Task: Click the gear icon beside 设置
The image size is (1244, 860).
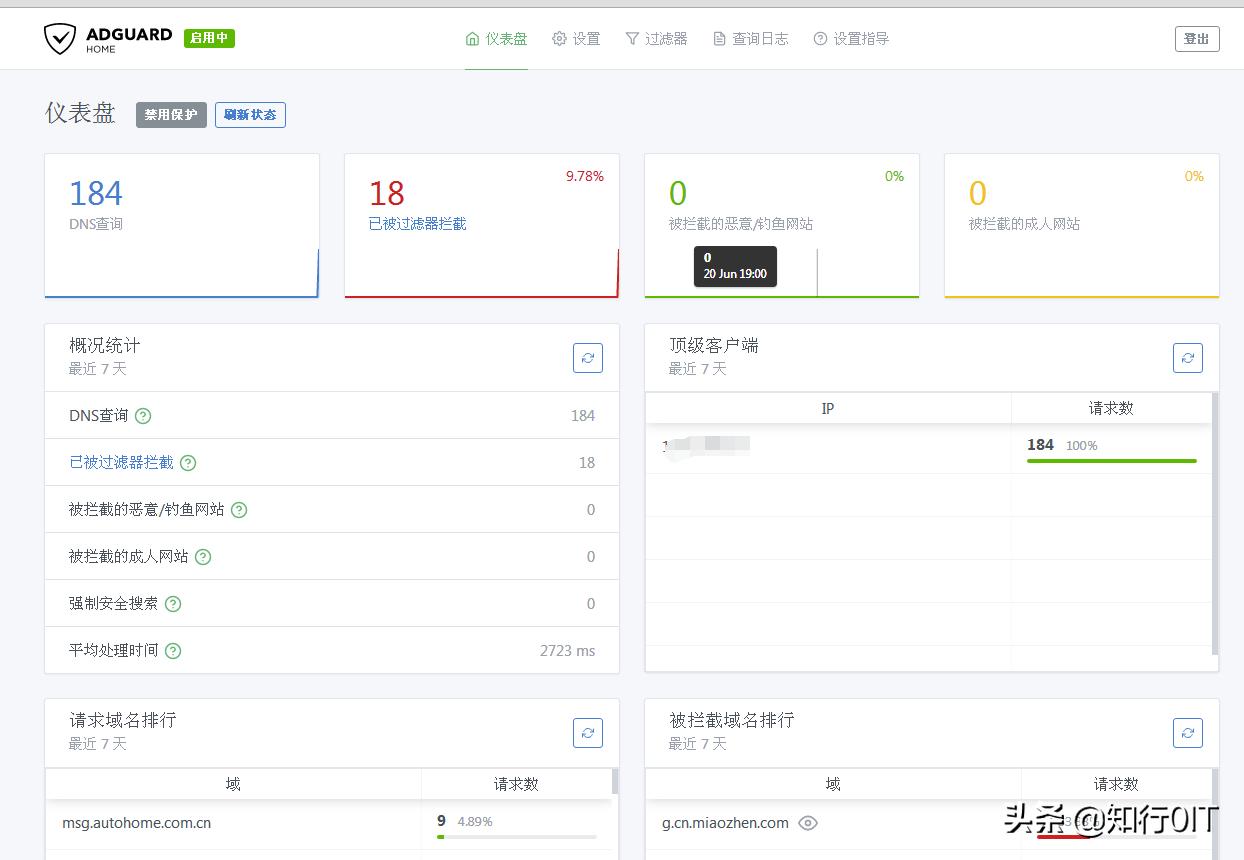Action: coord(560,39)
